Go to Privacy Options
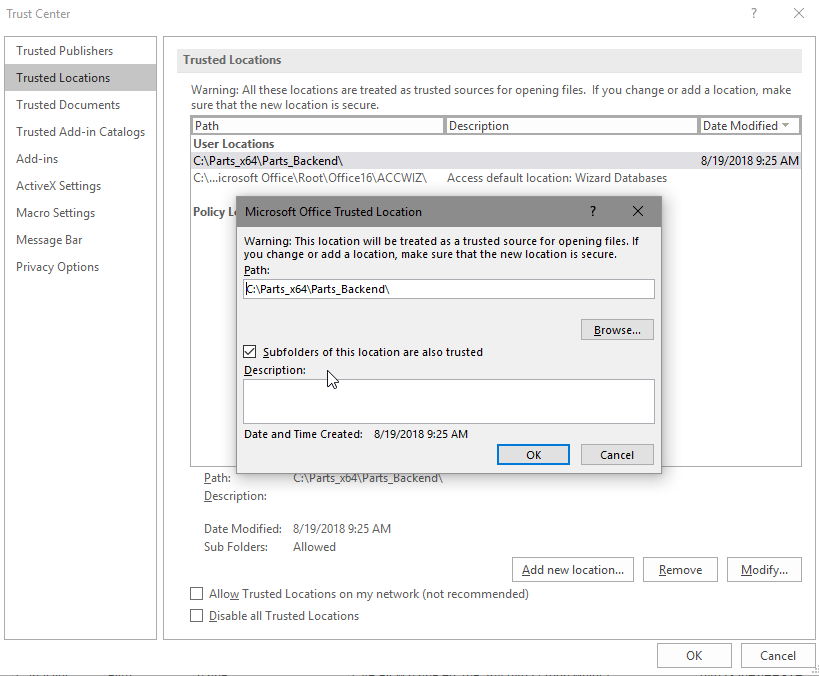Screen dimensions: 819x676 [56, 266]
